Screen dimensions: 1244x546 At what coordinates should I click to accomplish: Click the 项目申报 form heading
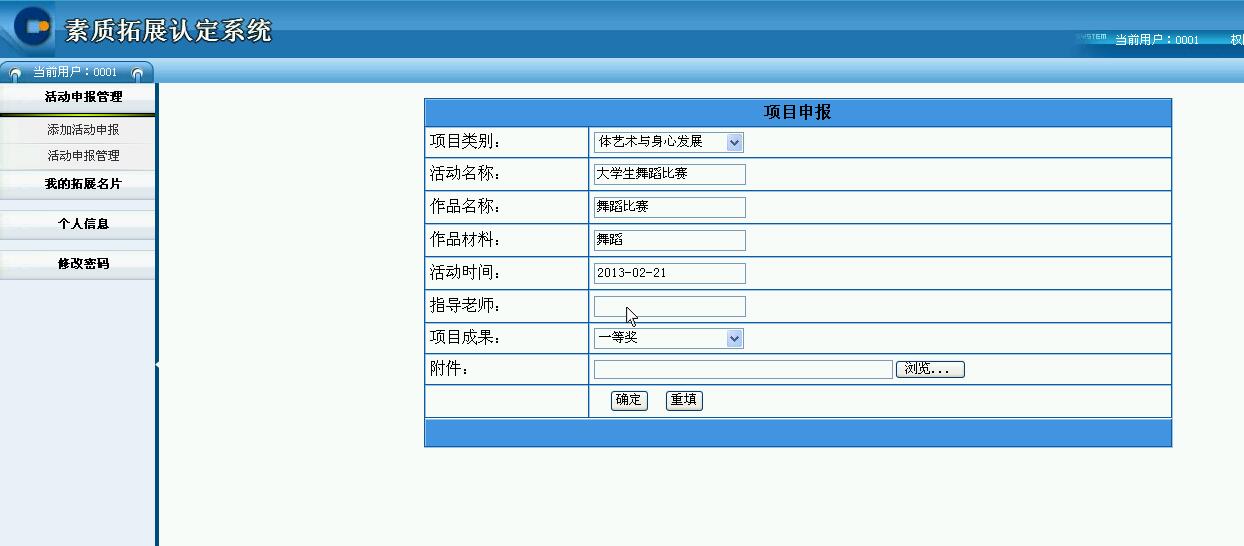(797, 112)
